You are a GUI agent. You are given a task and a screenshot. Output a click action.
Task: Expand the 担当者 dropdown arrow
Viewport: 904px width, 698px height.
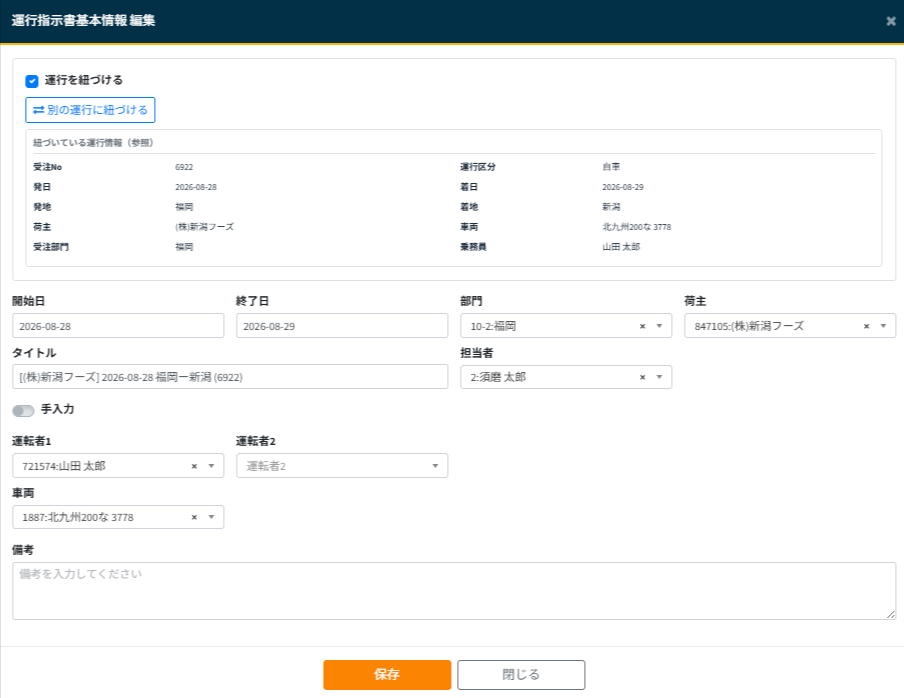[x=659, y=377]
